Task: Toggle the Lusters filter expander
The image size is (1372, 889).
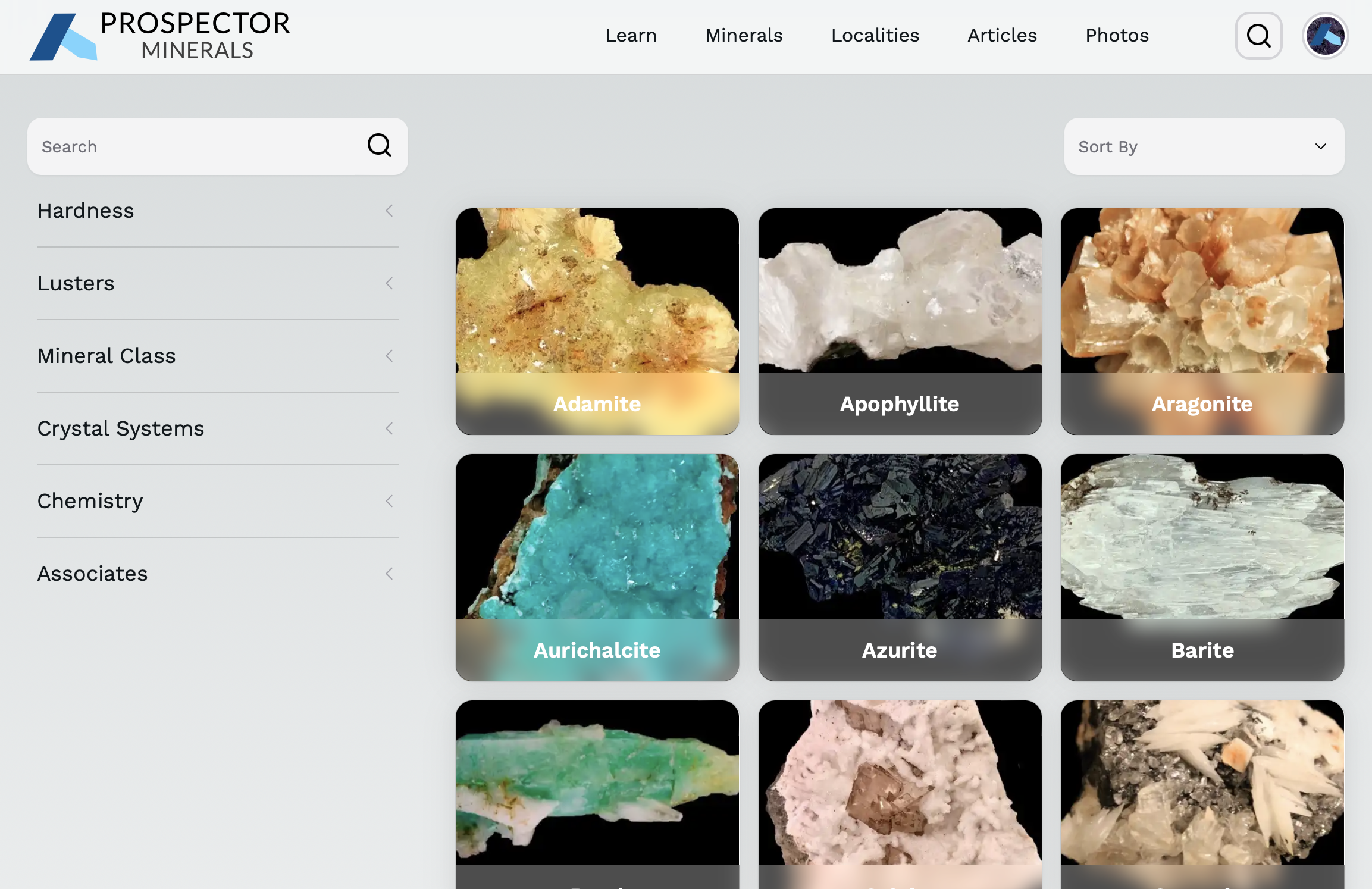Action: [215, 282]
